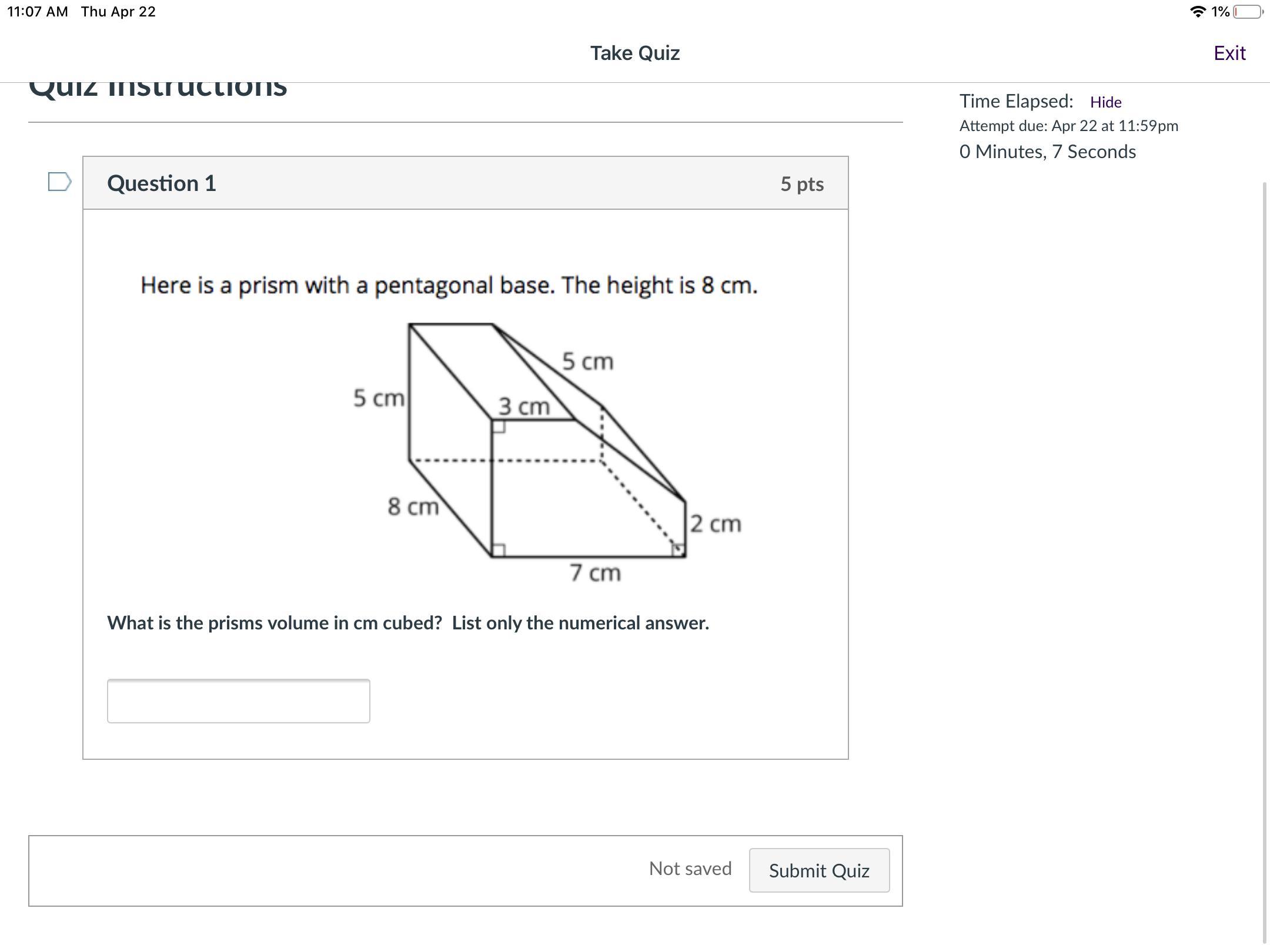Click the volume answer input field
Screen dimensions: 1270x952
pos(238,701)
